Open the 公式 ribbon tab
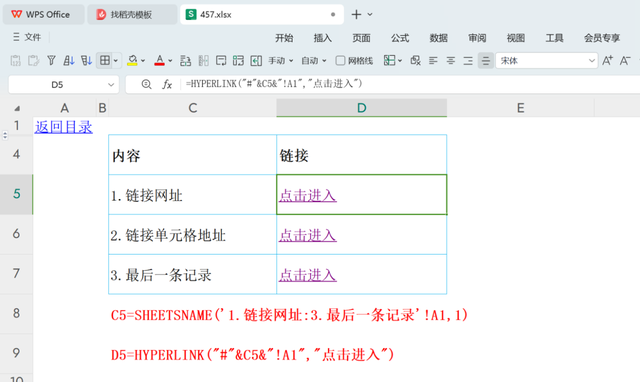This screenshot has width=640, height=382. click(400, 38)
